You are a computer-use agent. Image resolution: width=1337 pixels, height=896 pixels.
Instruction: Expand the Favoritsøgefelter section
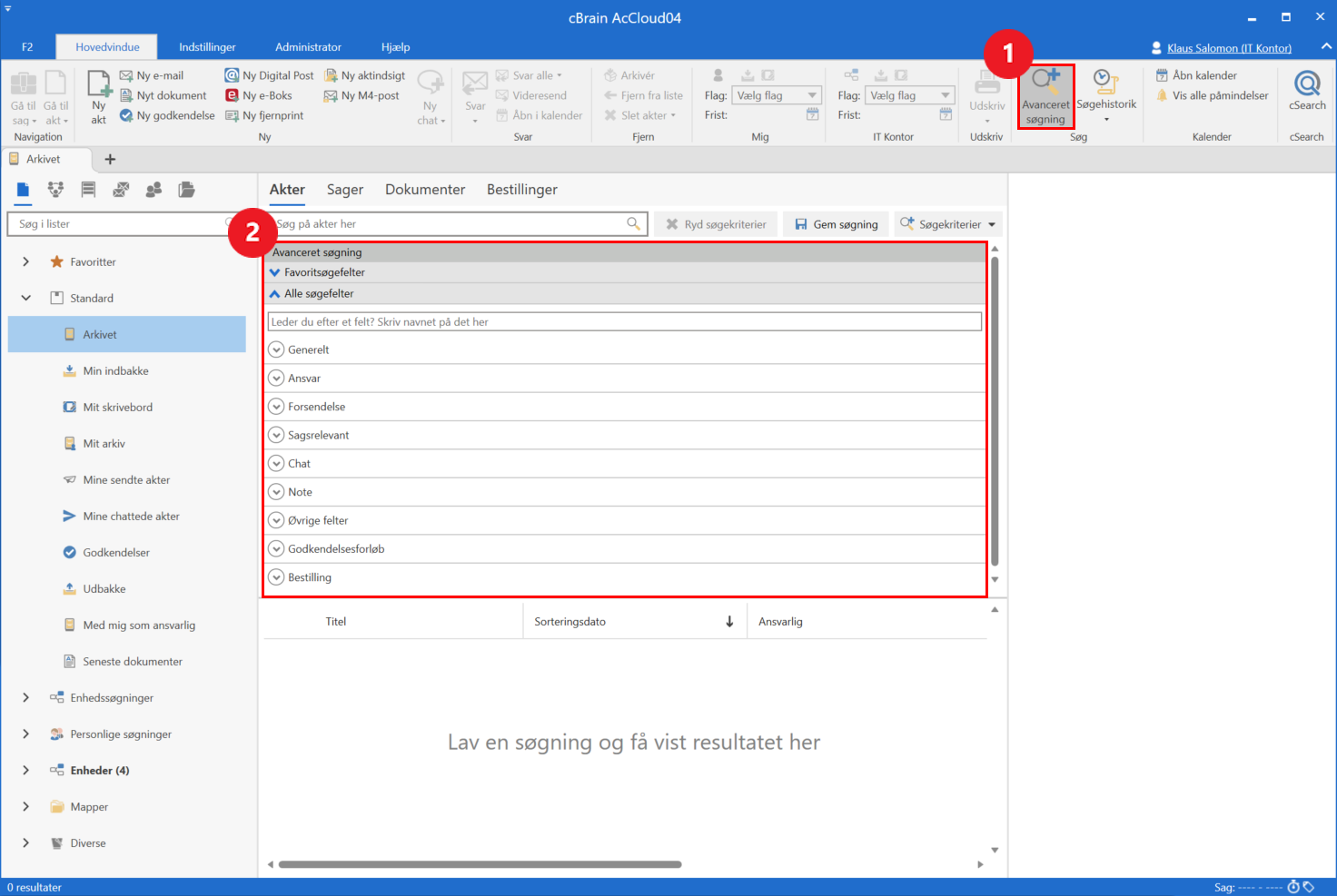tap(275, 272)
